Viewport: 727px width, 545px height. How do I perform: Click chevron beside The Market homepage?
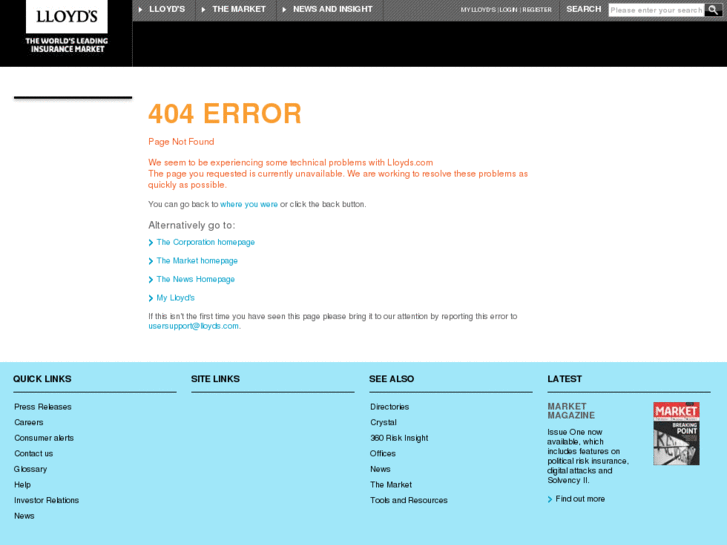[151, 261]
